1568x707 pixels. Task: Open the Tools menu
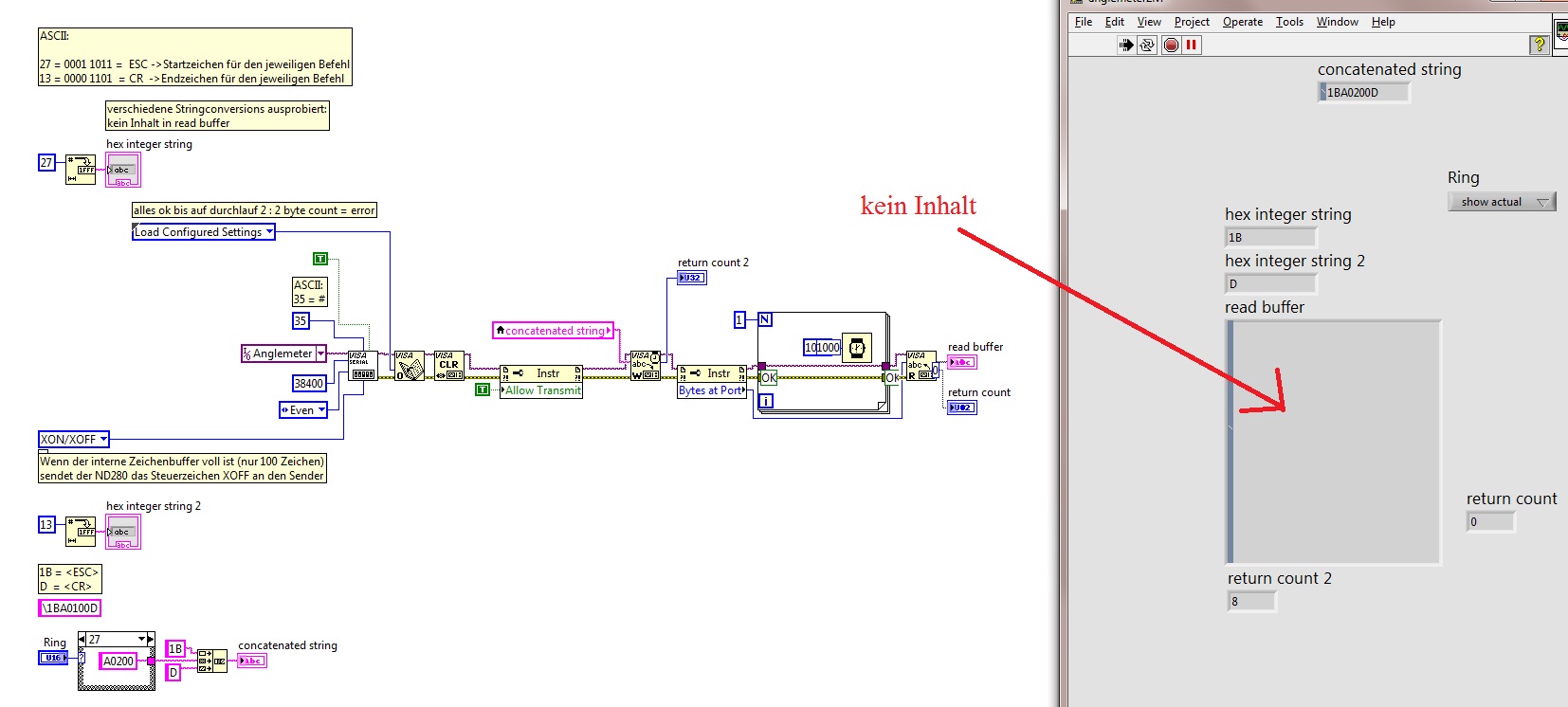click(x=1289, y=22)
